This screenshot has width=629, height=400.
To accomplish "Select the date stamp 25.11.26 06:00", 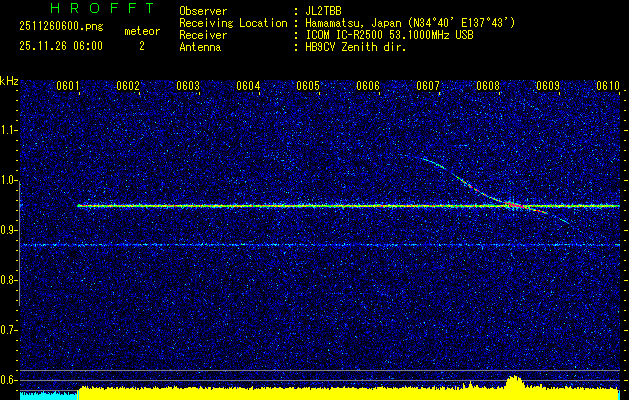I will 57,45.
